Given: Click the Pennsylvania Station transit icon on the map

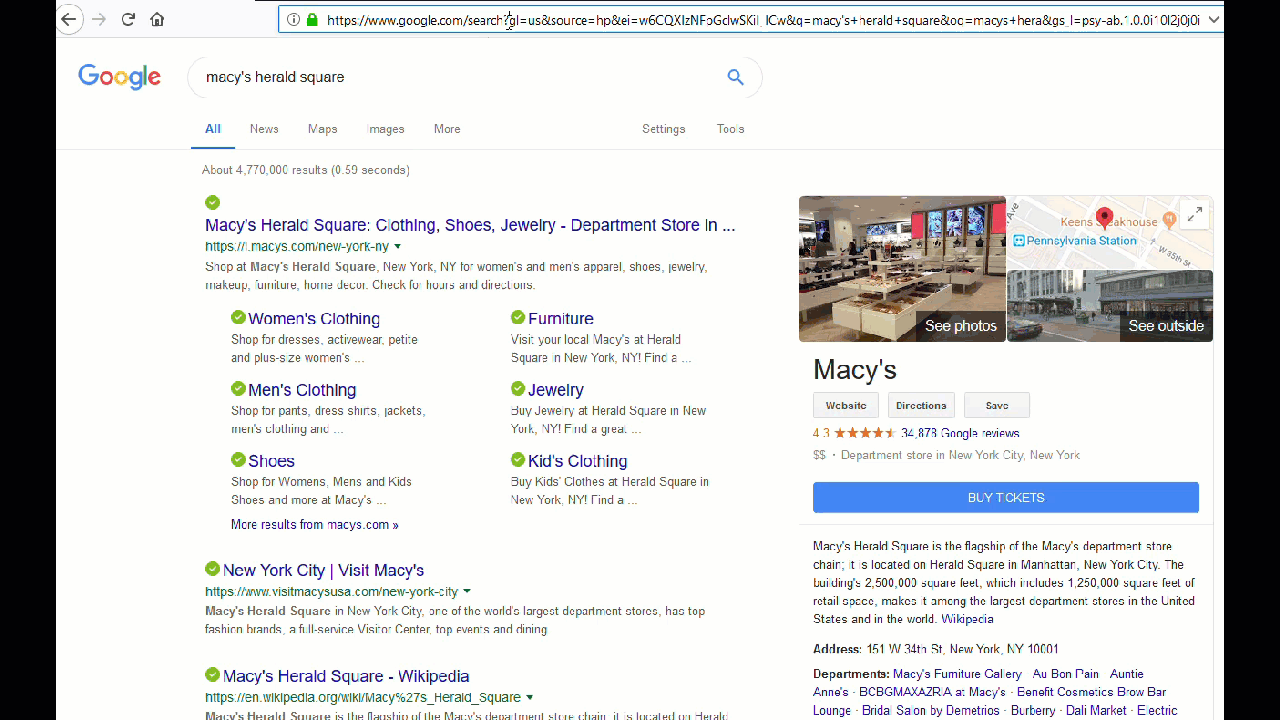Looking at the screenshot, I should click(x=1019, y=241).
